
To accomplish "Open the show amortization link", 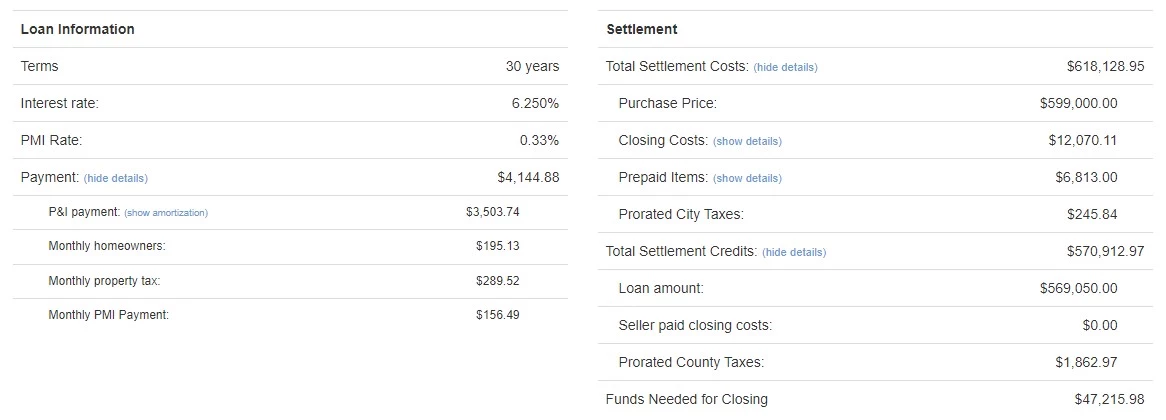I will [x=166, y=213].
